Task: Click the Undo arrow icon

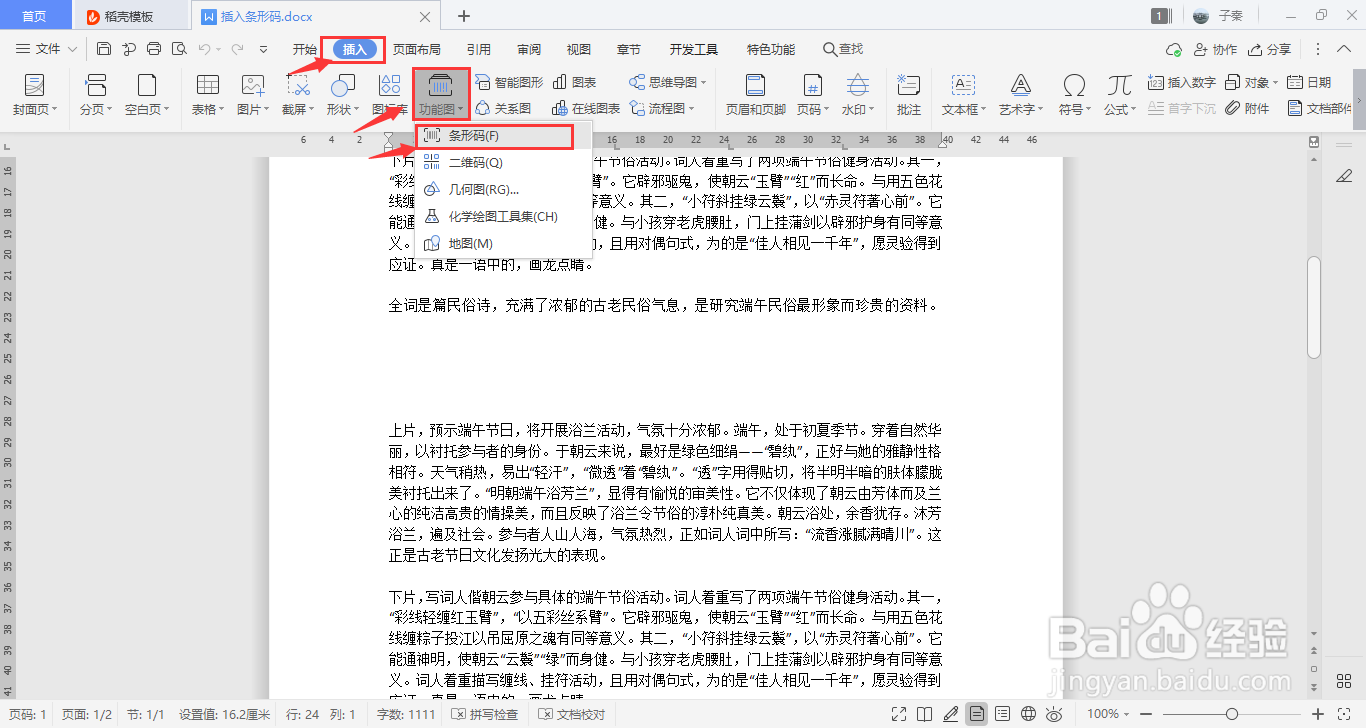Action: pos(205,49)
